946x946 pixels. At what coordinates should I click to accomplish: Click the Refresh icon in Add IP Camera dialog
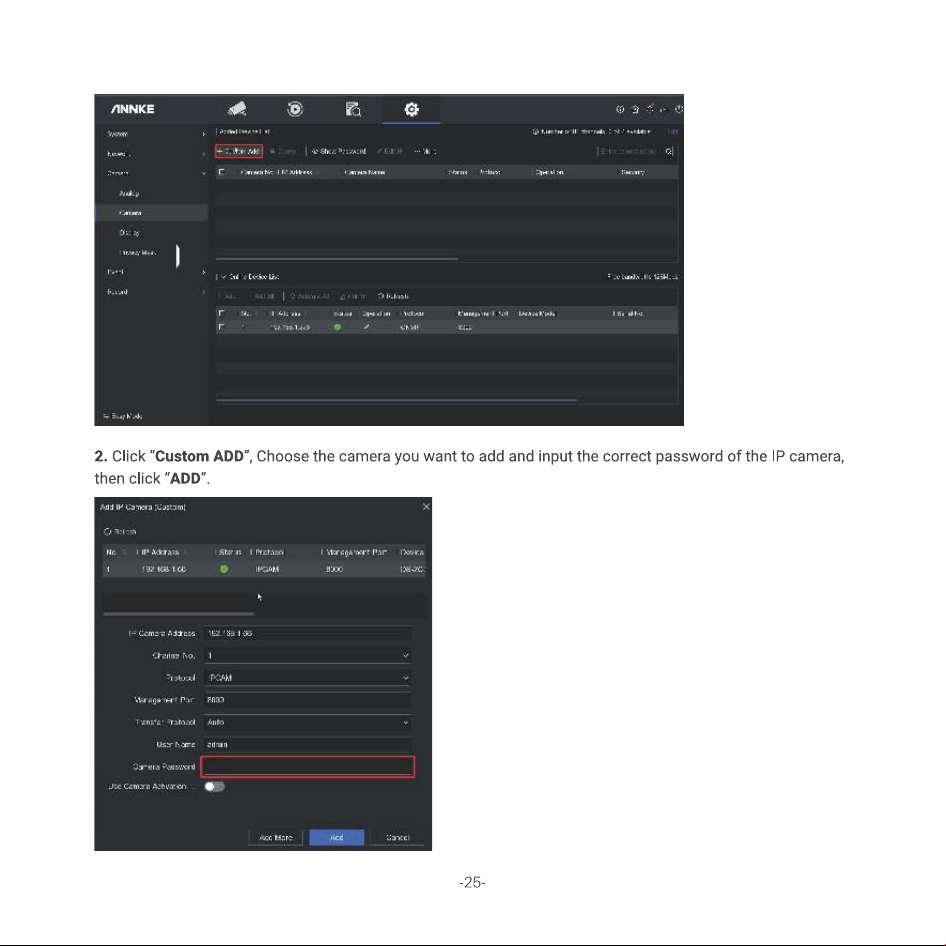tap(107, 532)
